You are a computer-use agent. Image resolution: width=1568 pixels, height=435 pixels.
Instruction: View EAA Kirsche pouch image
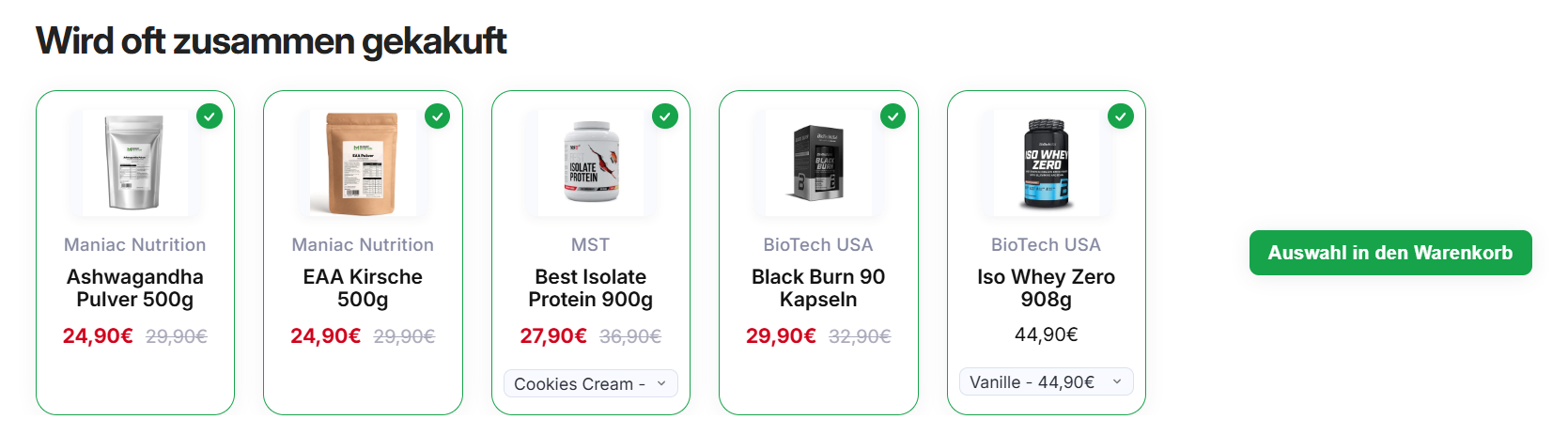363,163
